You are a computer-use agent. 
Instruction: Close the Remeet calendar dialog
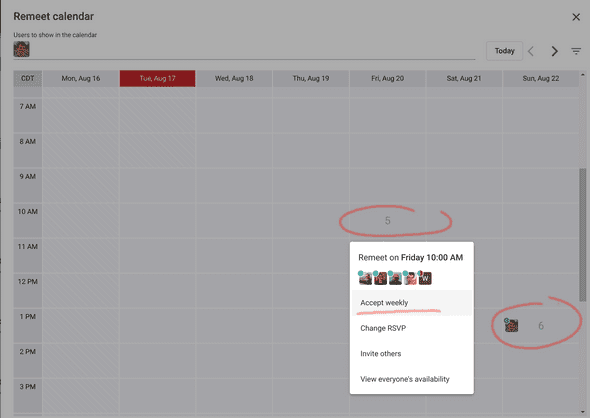pyautogui.click(x=576, y=17)
